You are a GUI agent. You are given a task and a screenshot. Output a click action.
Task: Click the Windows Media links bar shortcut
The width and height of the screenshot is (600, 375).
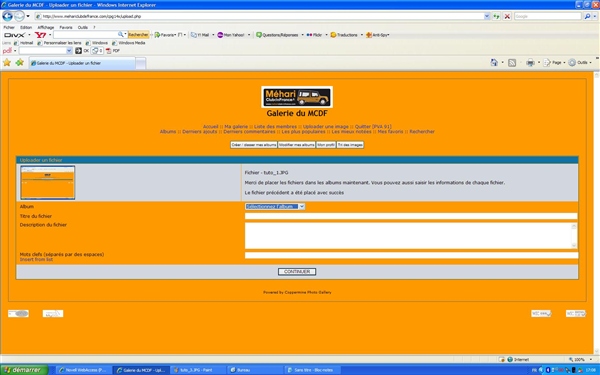tap(129, 43)
